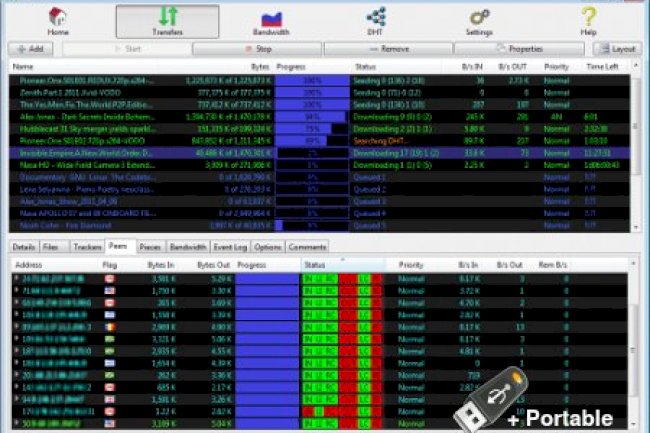Click the flag icon of the 3,169 K peer
The height and width of the screenshot is (433, 650).
click(109, 424)
